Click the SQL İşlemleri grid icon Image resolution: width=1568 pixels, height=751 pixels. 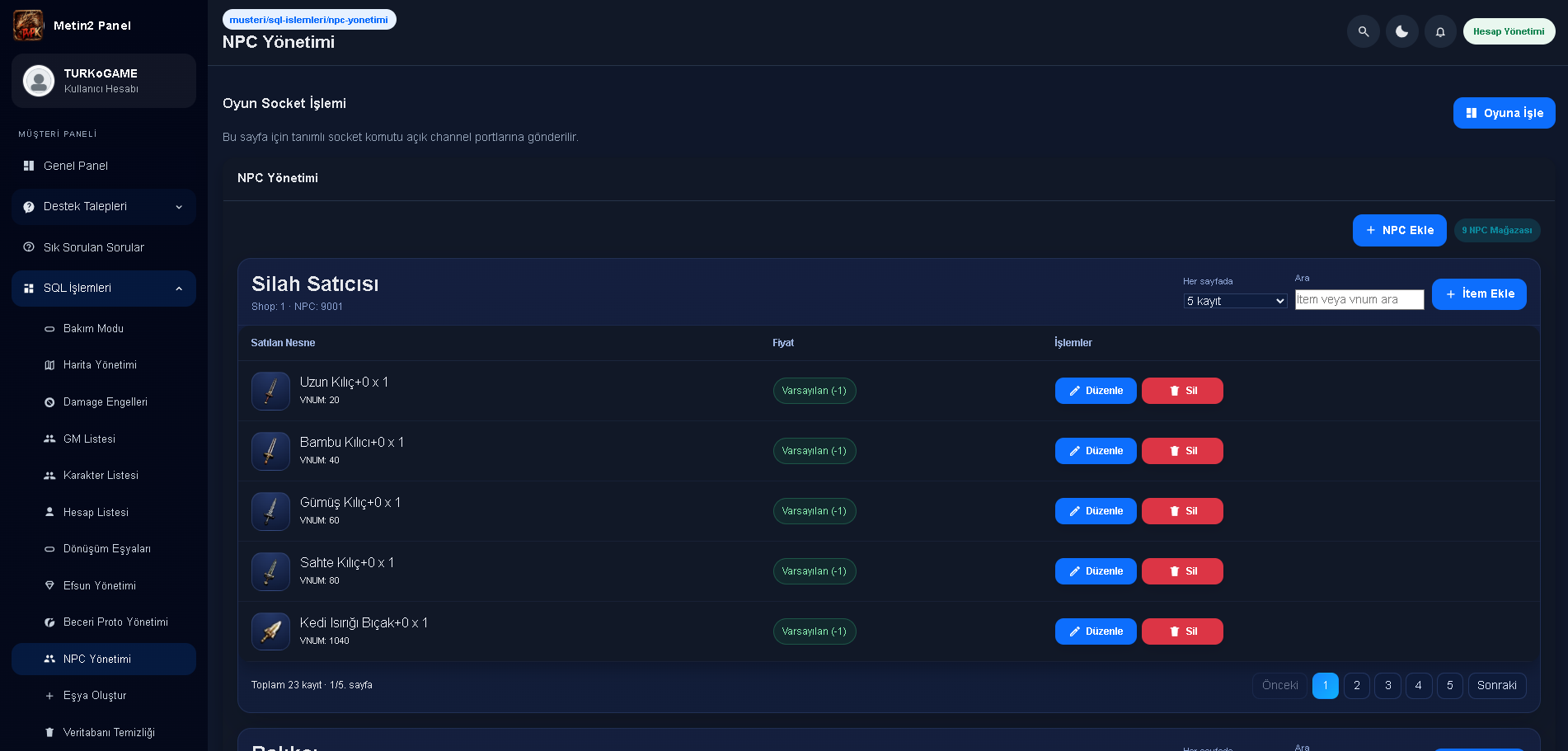pos(29,289)
